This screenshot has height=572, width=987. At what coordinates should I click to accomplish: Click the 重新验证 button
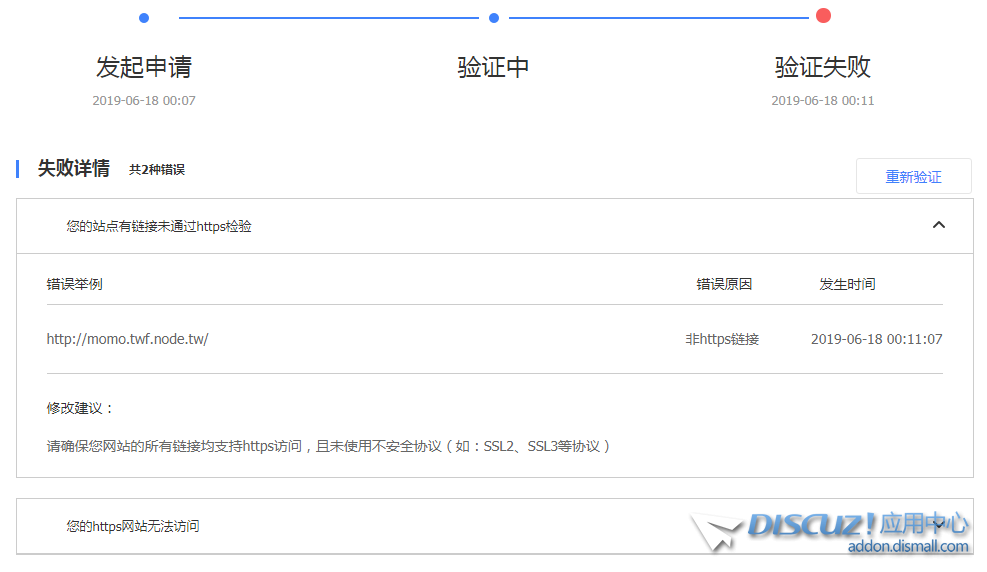coord(913,177)
